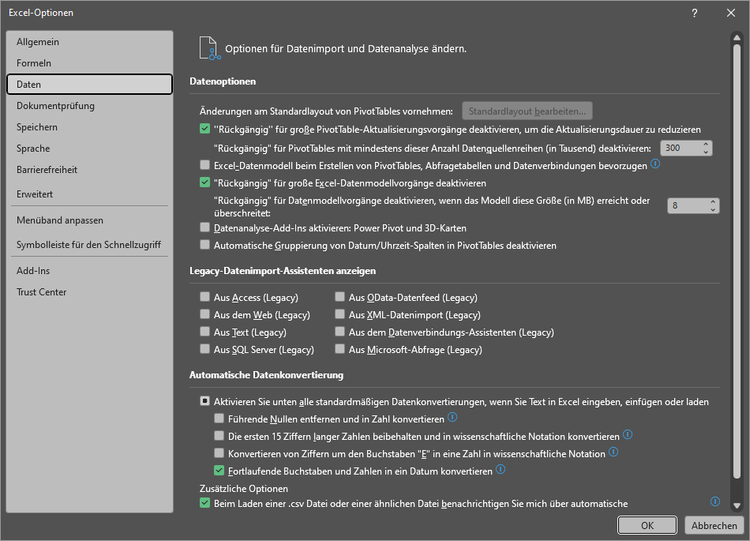The width and height of the screenshot is (750, 541).
Task: Check Aus XML-Datenimport (Legacy) option
Action: (x=340, y=314)
